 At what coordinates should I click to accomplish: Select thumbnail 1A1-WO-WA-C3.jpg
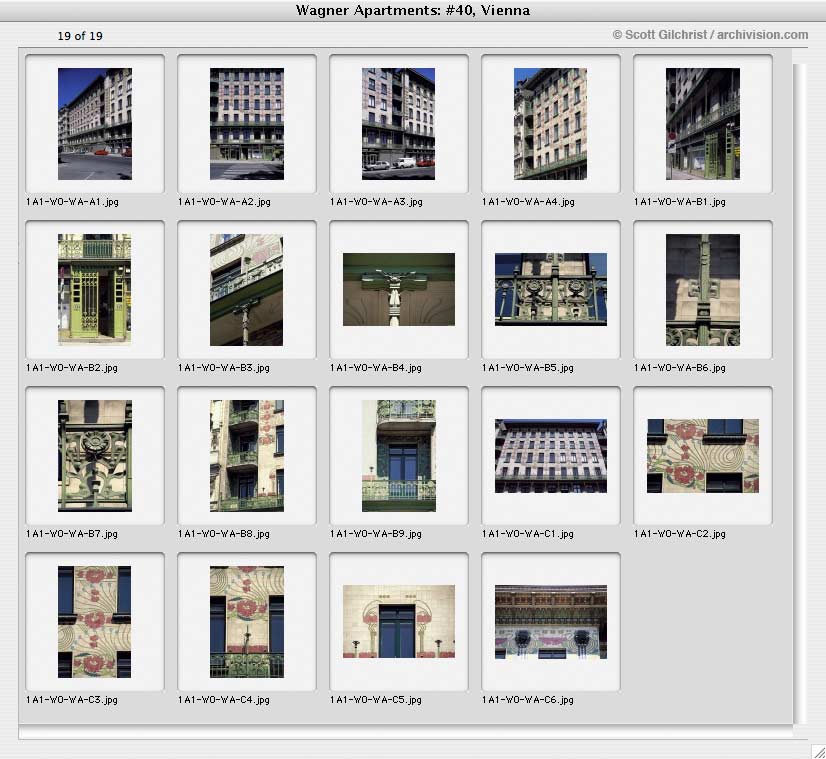(x=95, y=622)
